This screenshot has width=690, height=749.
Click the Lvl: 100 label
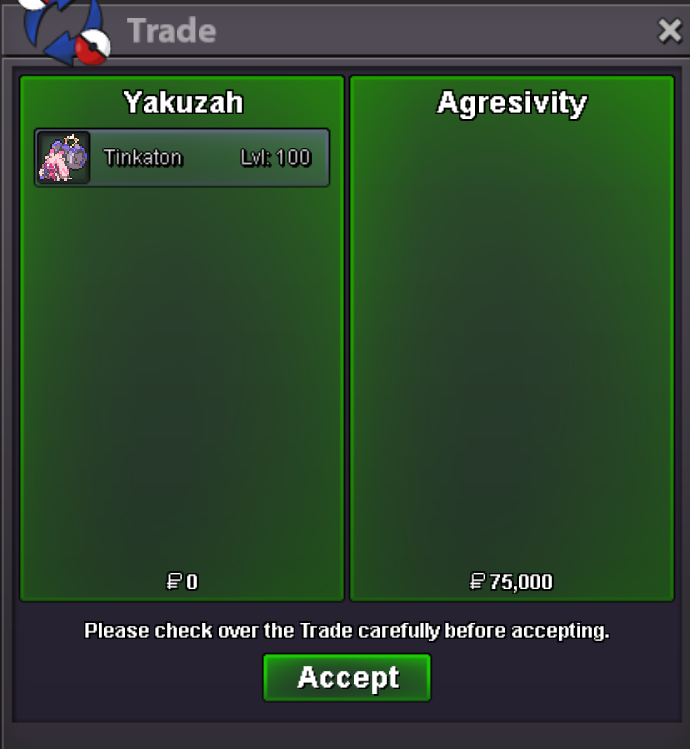tap(276, 157)
